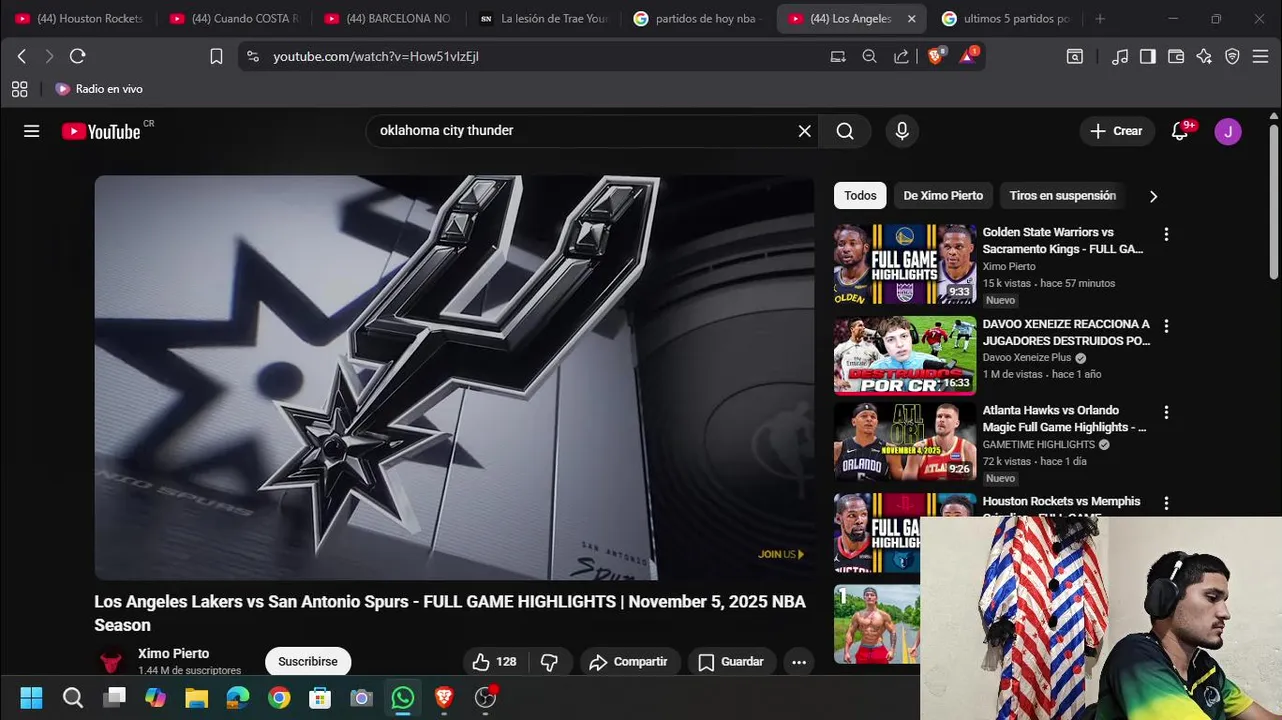Open Brave Wallet icon

tap(1176, 57)
